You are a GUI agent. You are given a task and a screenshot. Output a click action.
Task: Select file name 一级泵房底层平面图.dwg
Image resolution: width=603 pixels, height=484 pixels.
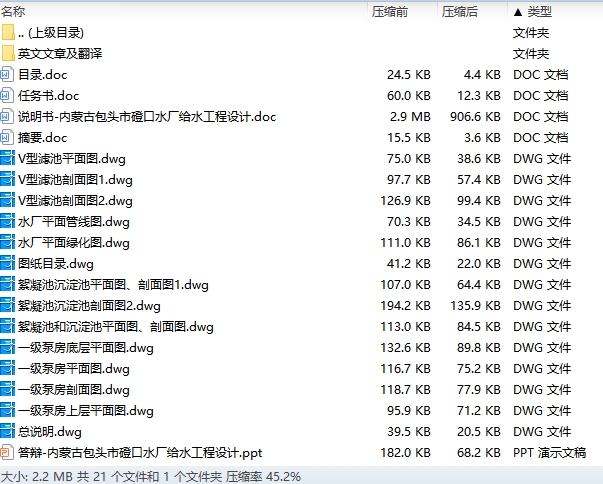85,348
